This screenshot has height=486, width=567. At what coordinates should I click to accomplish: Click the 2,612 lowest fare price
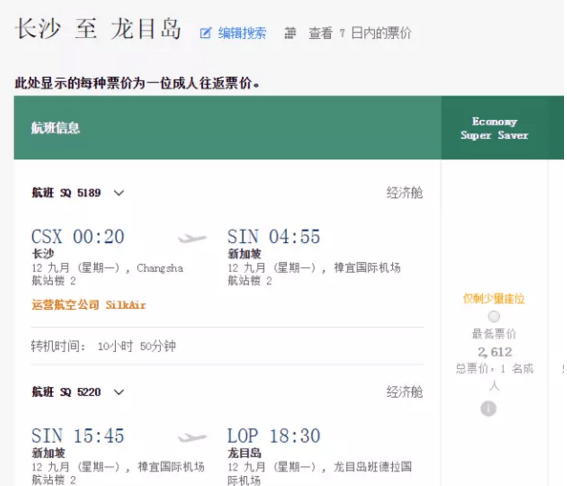pos(494,352)
